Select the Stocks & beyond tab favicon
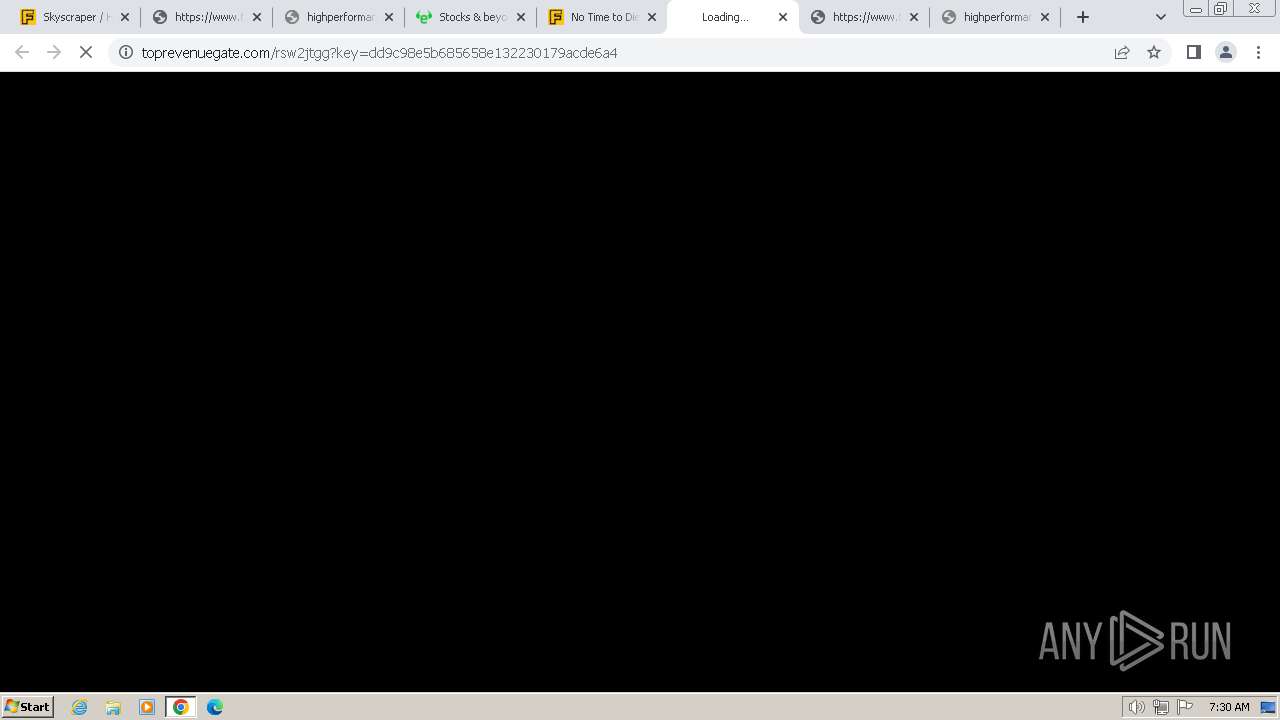Image resolution: width=1280 pixels, height=720 pixels. tap(424, 17)
